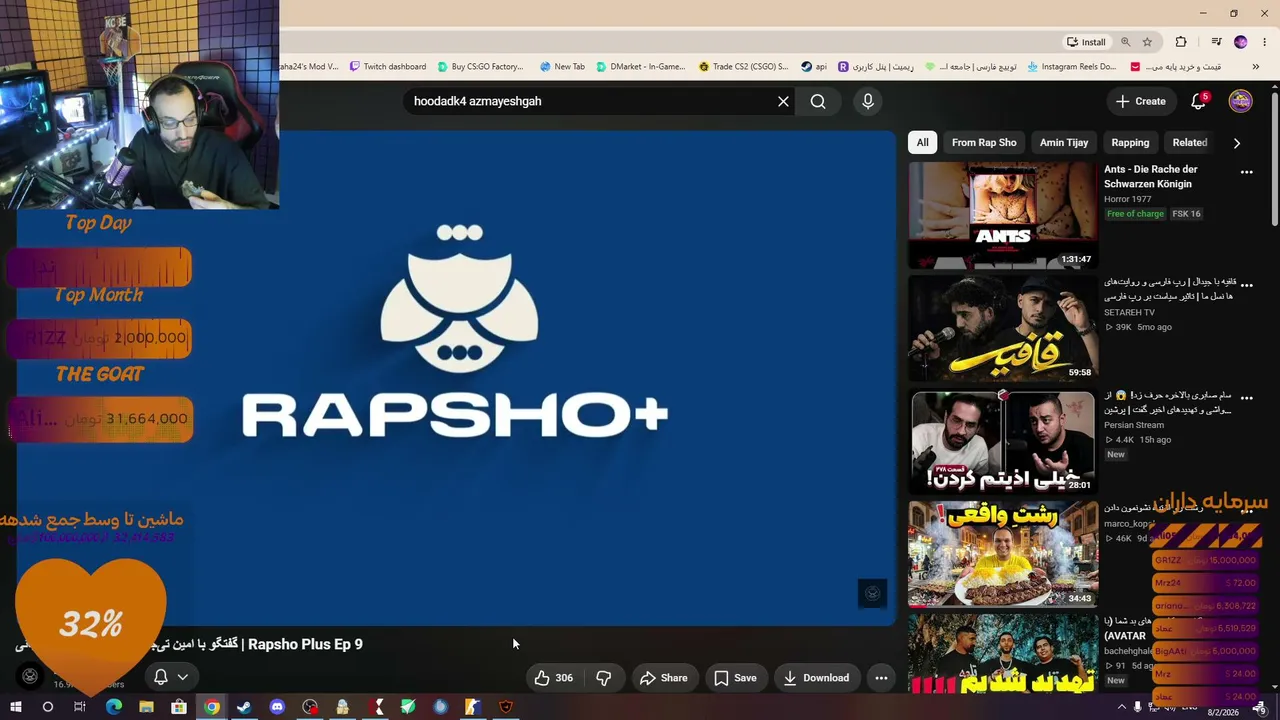The image size is (1280, 720).
Task: Bookmark this page with the star
Action: point(1147,42)
